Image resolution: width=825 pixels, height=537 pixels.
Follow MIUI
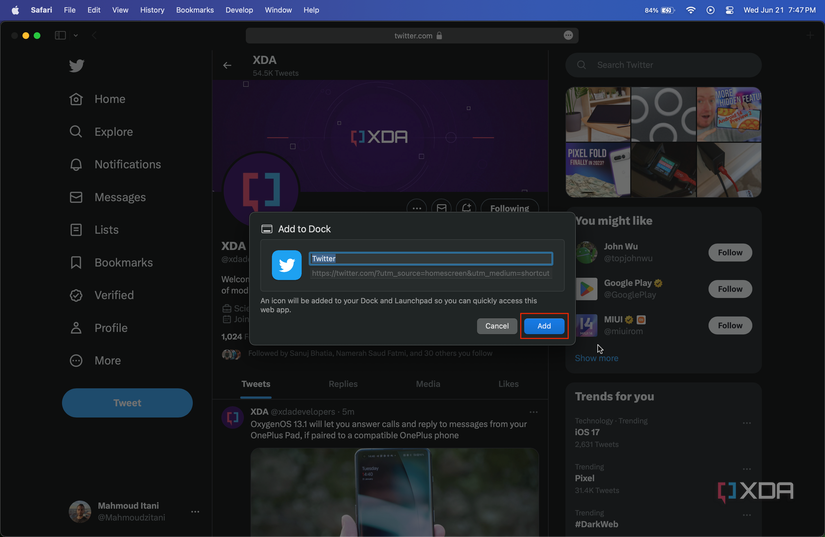(x=730, y=326)
